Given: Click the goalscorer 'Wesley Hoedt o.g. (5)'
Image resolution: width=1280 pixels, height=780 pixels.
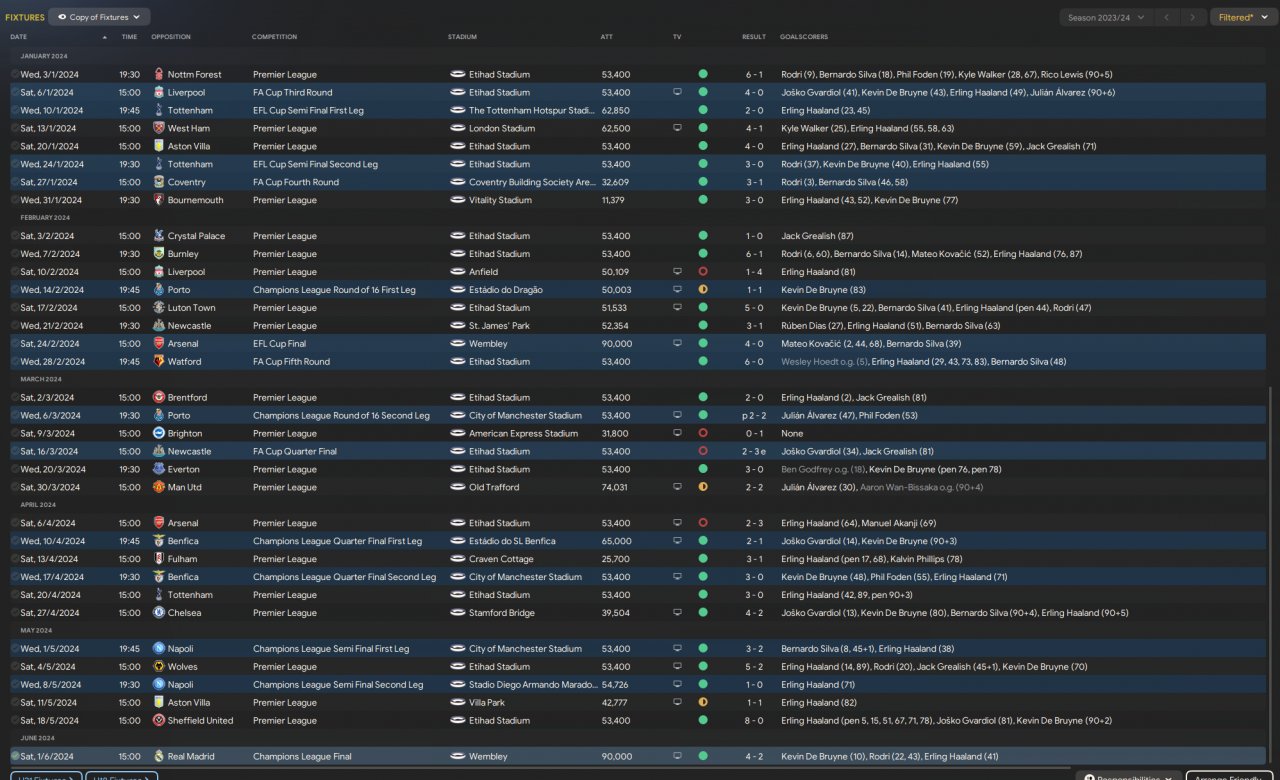Looking at the screenshot, I should [824, 362].
